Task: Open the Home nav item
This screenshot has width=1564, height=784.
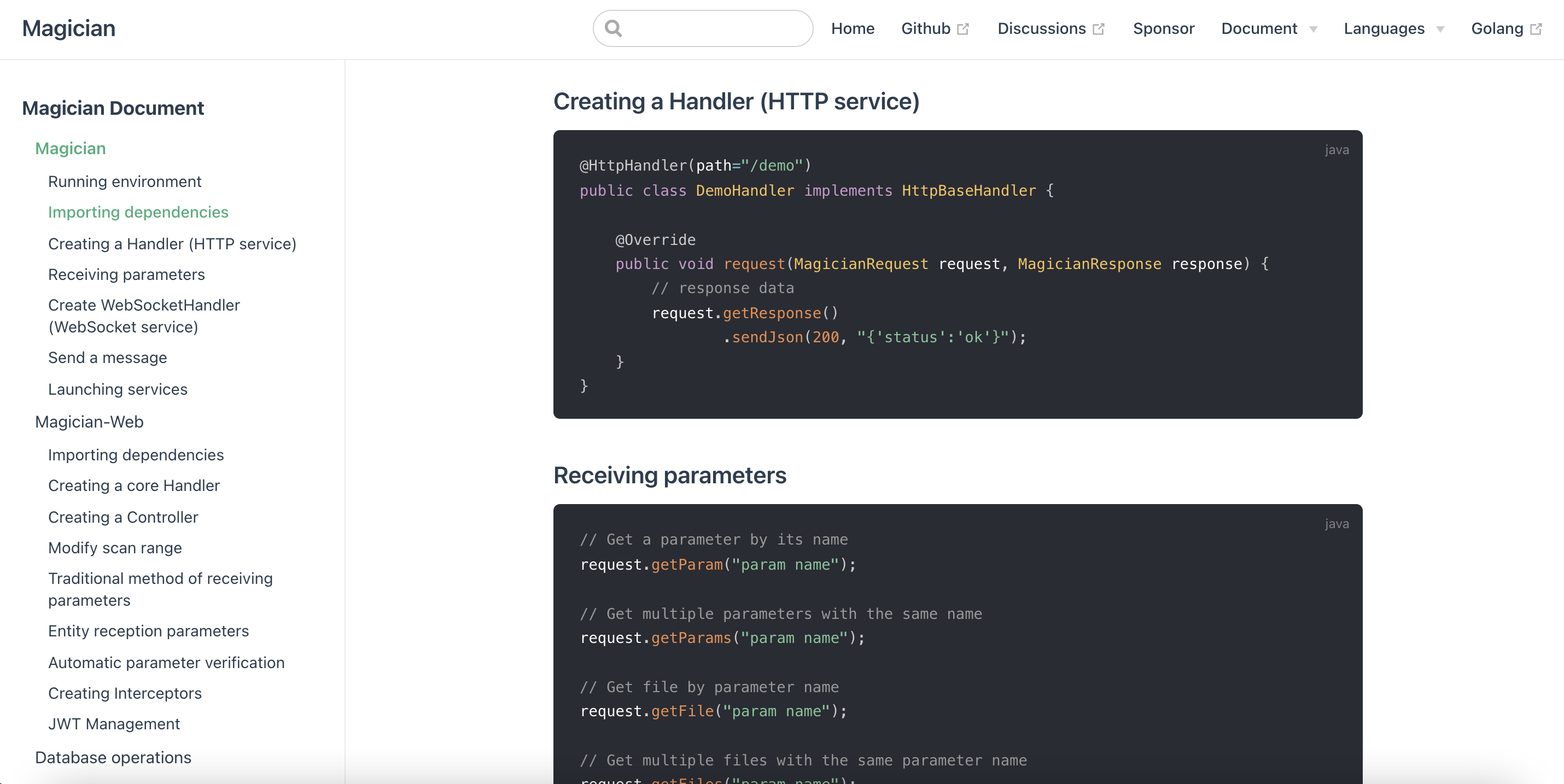Action: [x=853, y=28]
